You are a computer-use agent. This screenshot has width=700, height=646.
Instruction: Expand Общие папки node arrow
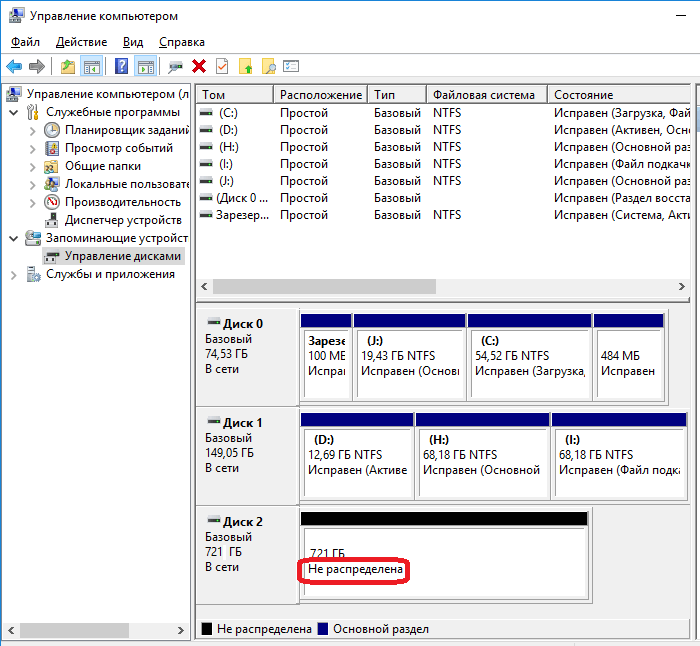pyautogui.click(x=33, y=167)
